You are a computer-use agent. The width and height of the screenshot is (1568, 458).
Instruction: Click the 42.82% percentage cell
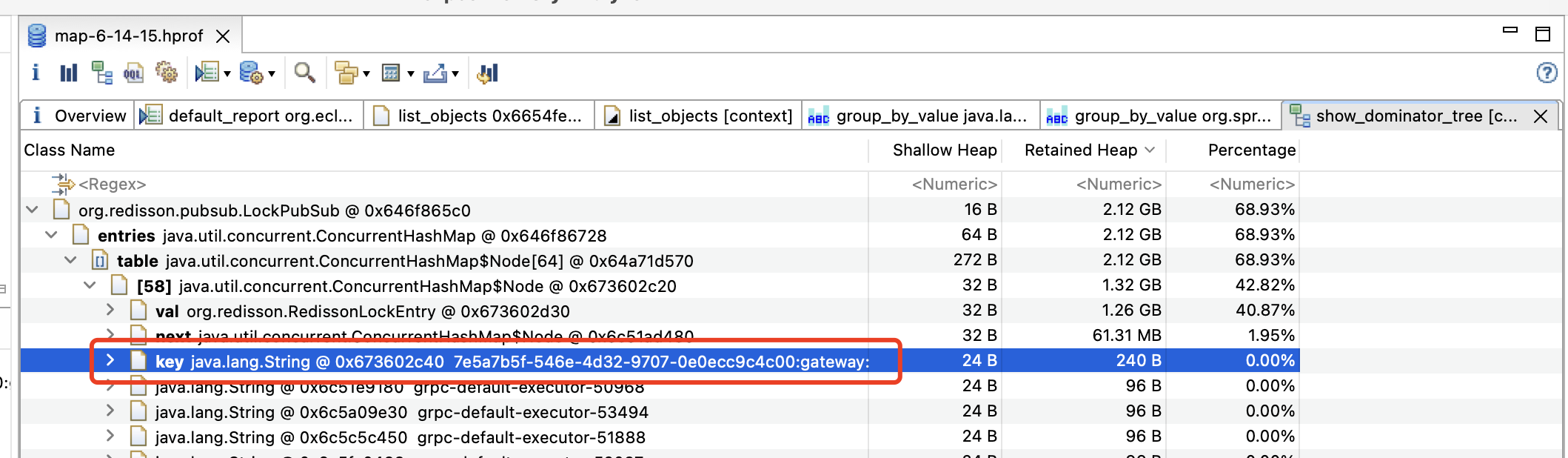tap(1265, 285)
